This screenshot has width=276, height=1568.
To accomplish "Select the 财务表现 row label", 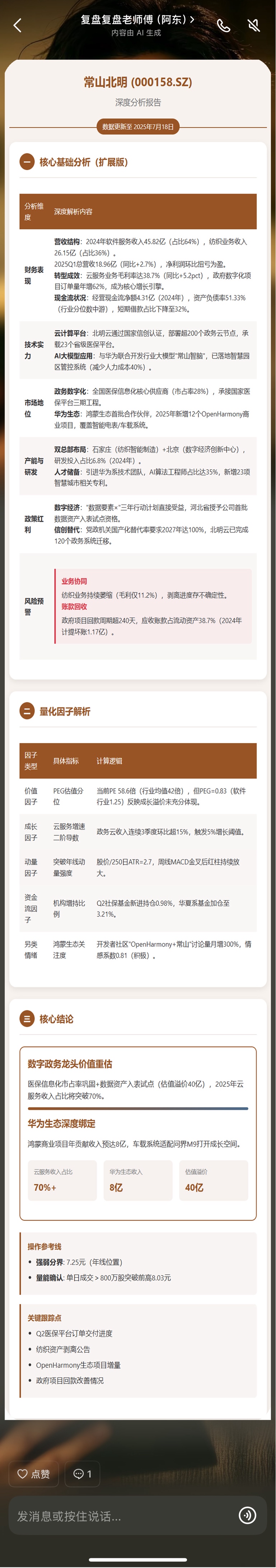I will click(x=34, y=275).
